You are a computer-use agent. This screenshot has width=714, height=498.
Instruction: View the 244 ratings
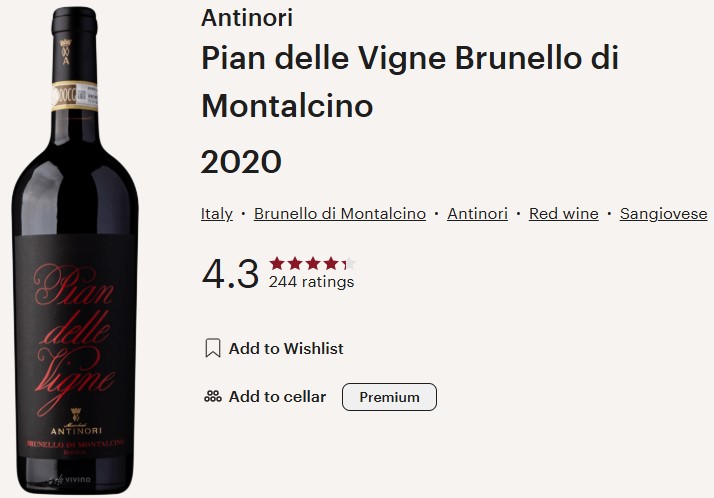click(311, 282)
